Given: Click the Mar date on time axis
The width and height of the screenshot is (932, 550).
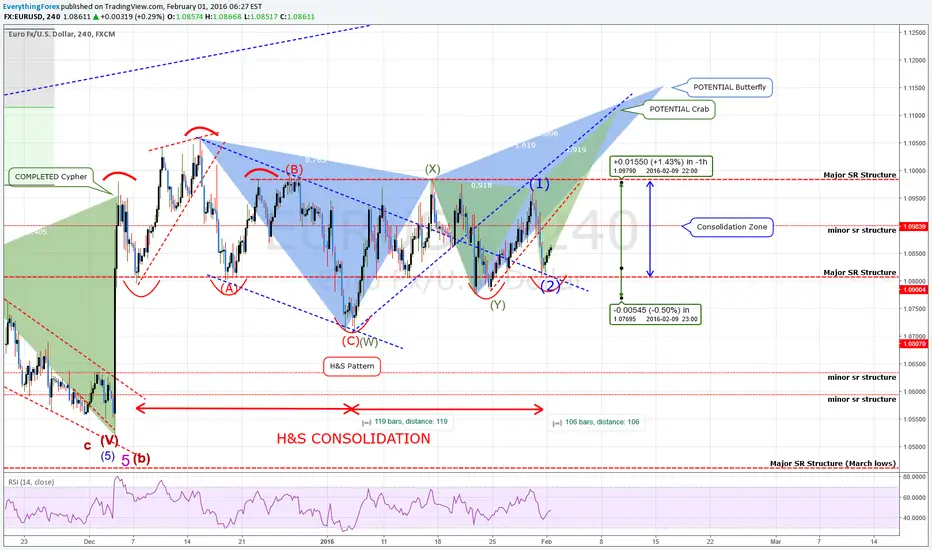Looking at the screenshot, I should coord(775,542).
